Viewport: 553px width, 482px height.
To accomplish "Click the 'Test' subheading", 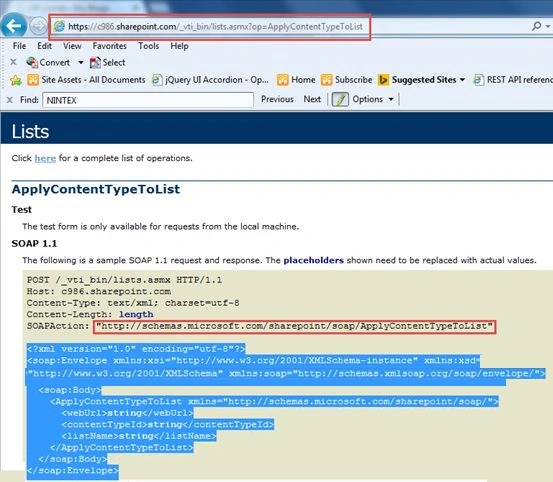I will (x=22, y=210).
